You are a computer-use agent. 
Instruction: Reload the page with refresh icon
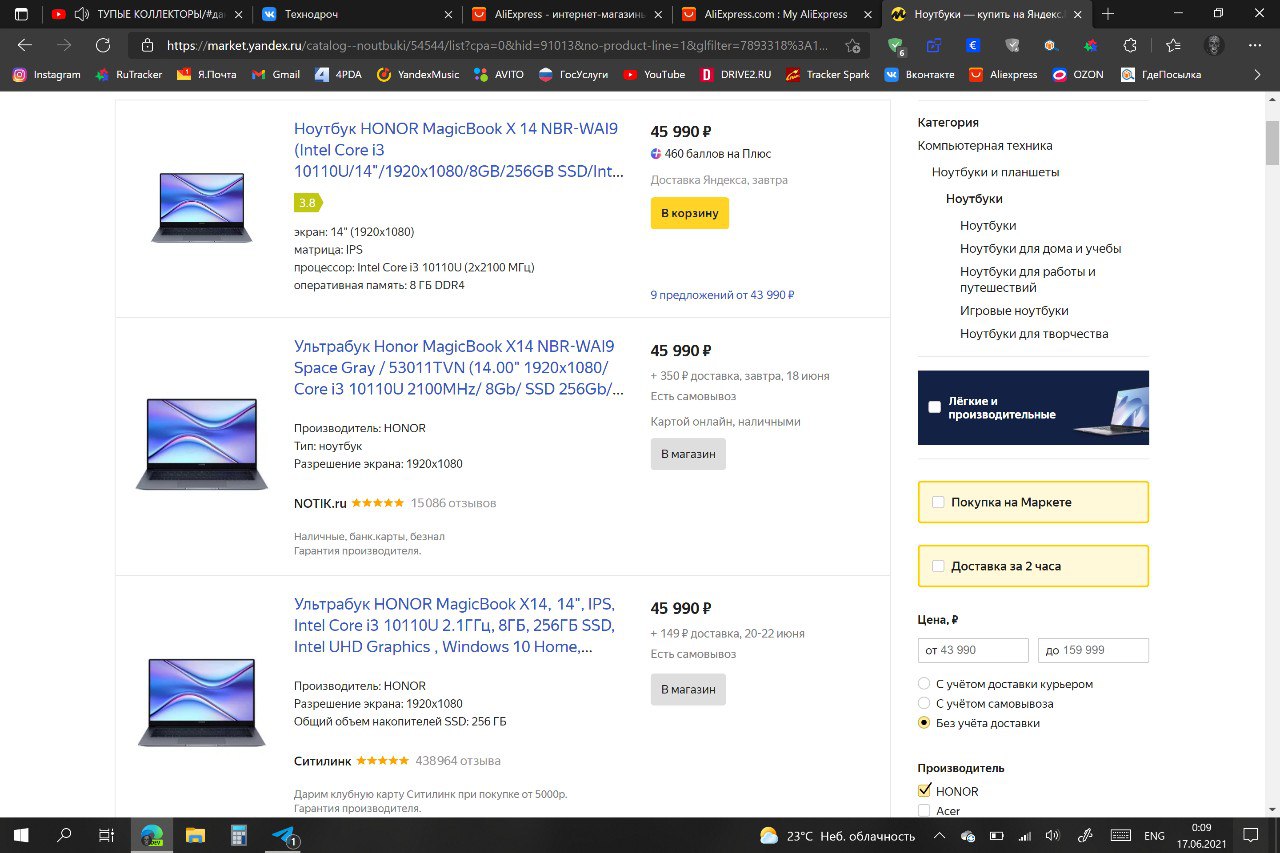tap(103, 45)
